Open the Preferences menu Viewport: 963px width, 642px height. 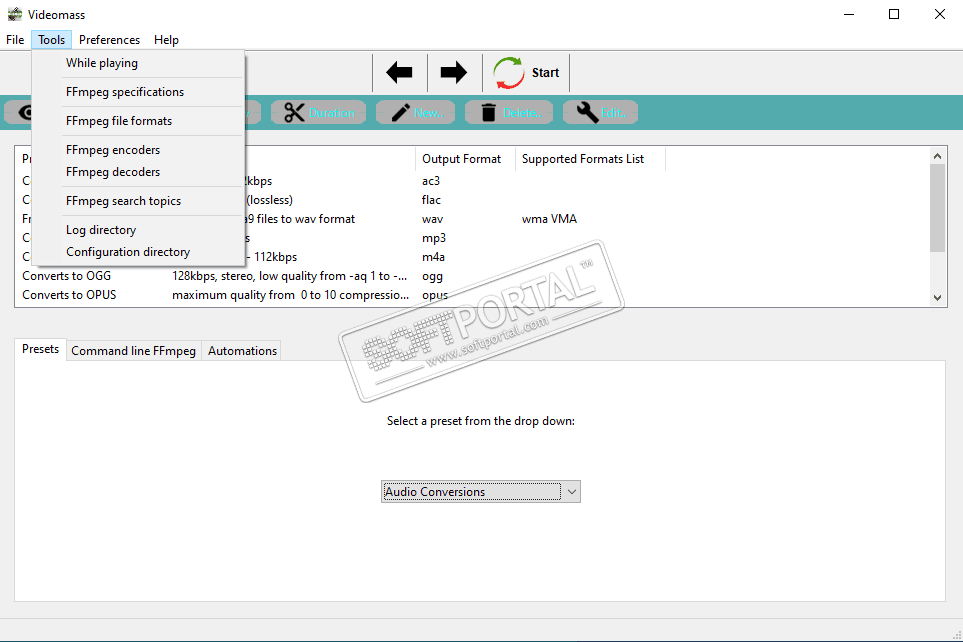point(109,39)
